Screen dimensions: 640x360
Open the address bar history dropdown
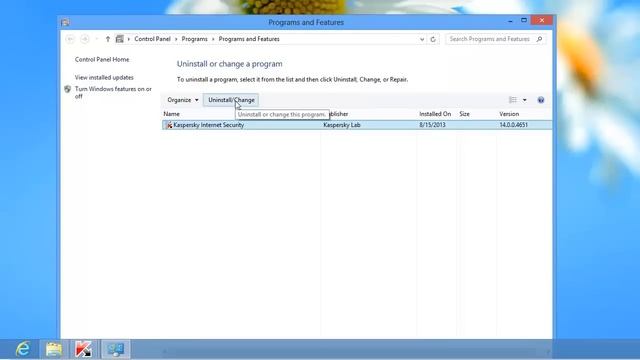422,39
